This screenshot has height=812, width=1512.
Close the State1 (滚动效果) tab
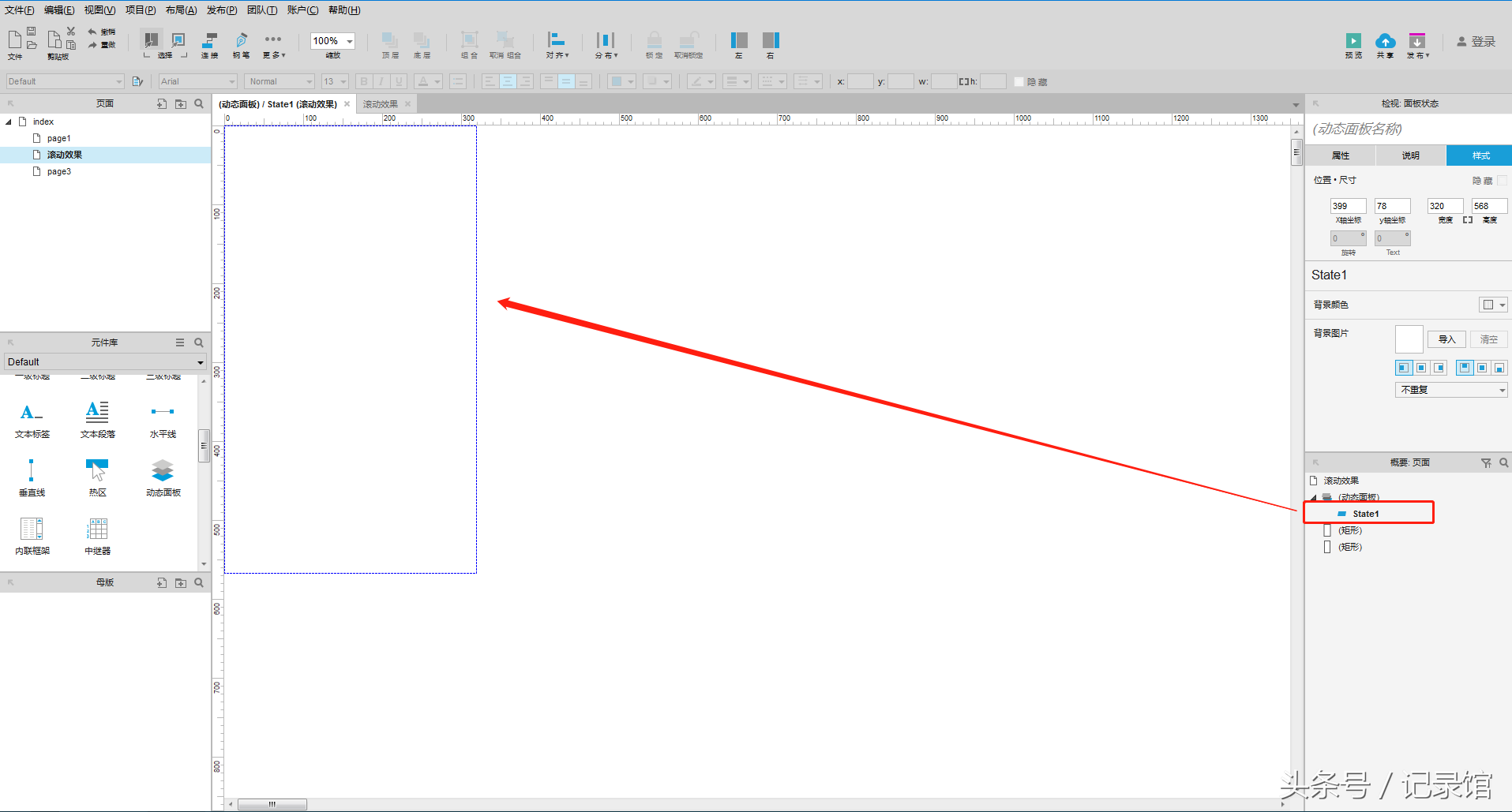pos(347,104)
